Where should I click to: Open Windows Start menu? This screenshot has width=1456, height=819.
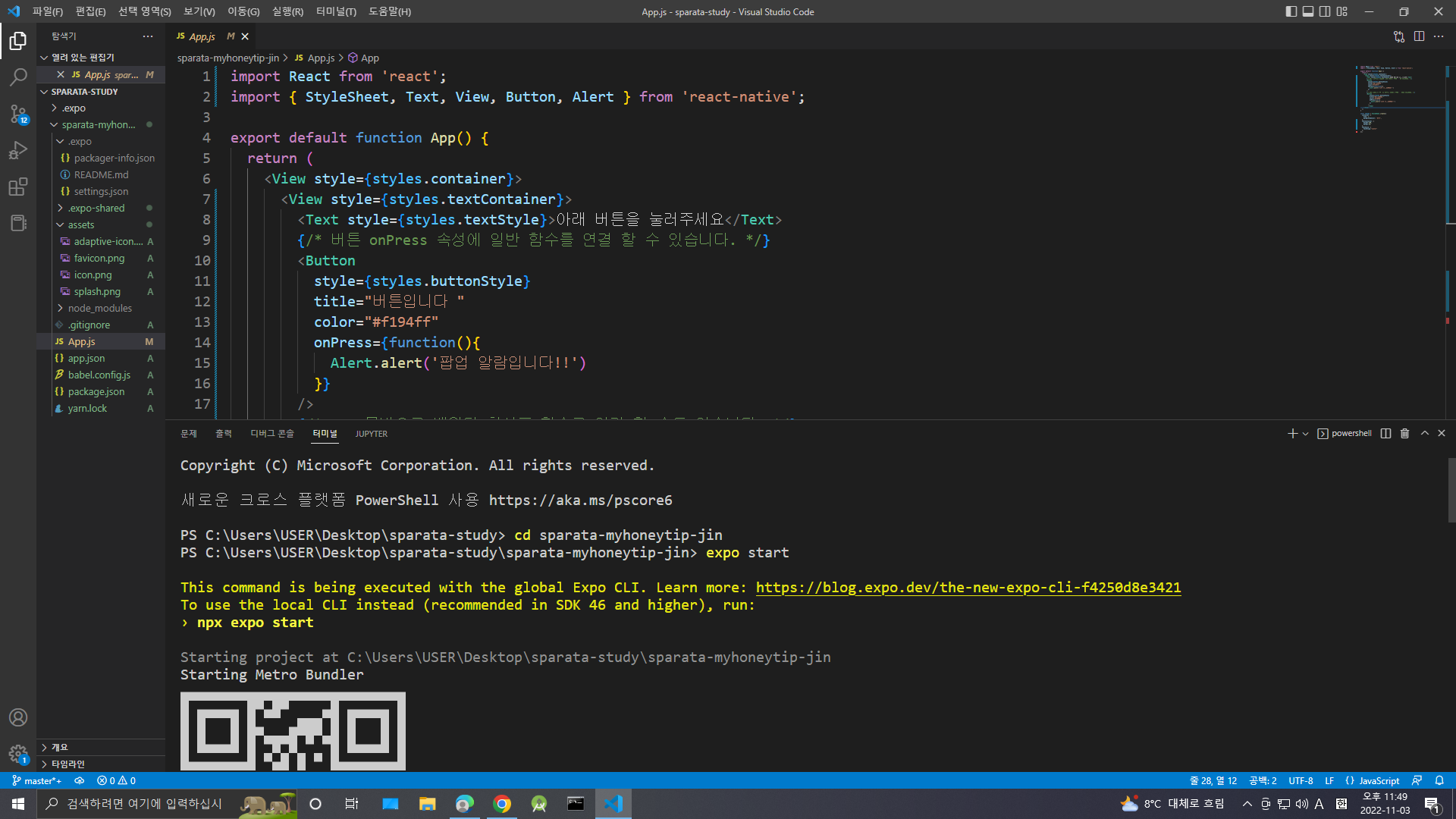pyautogui.click(x=18, y=804)
